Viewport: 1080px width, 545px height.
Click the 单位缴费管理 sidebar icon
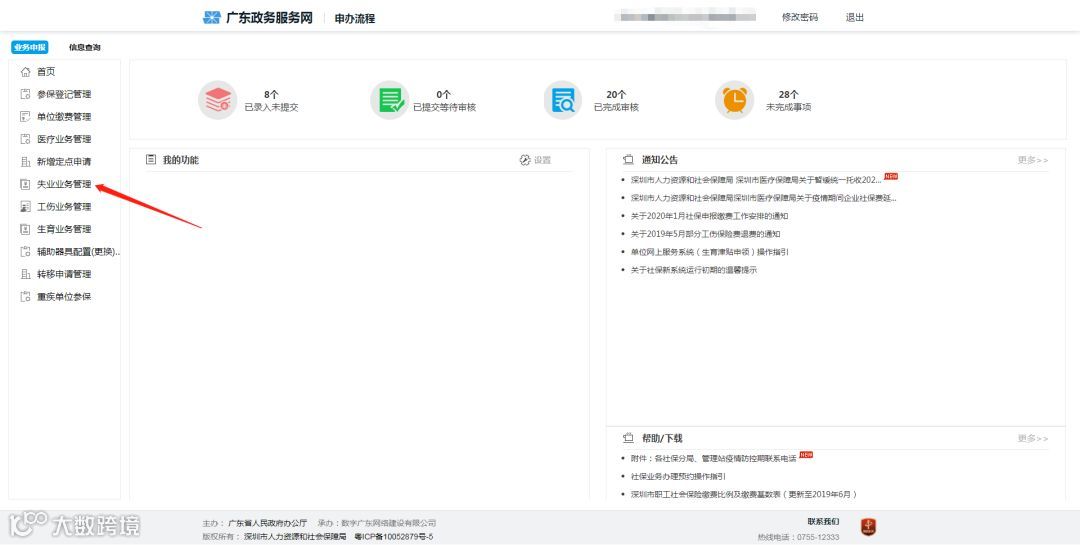tap(25, 116)
